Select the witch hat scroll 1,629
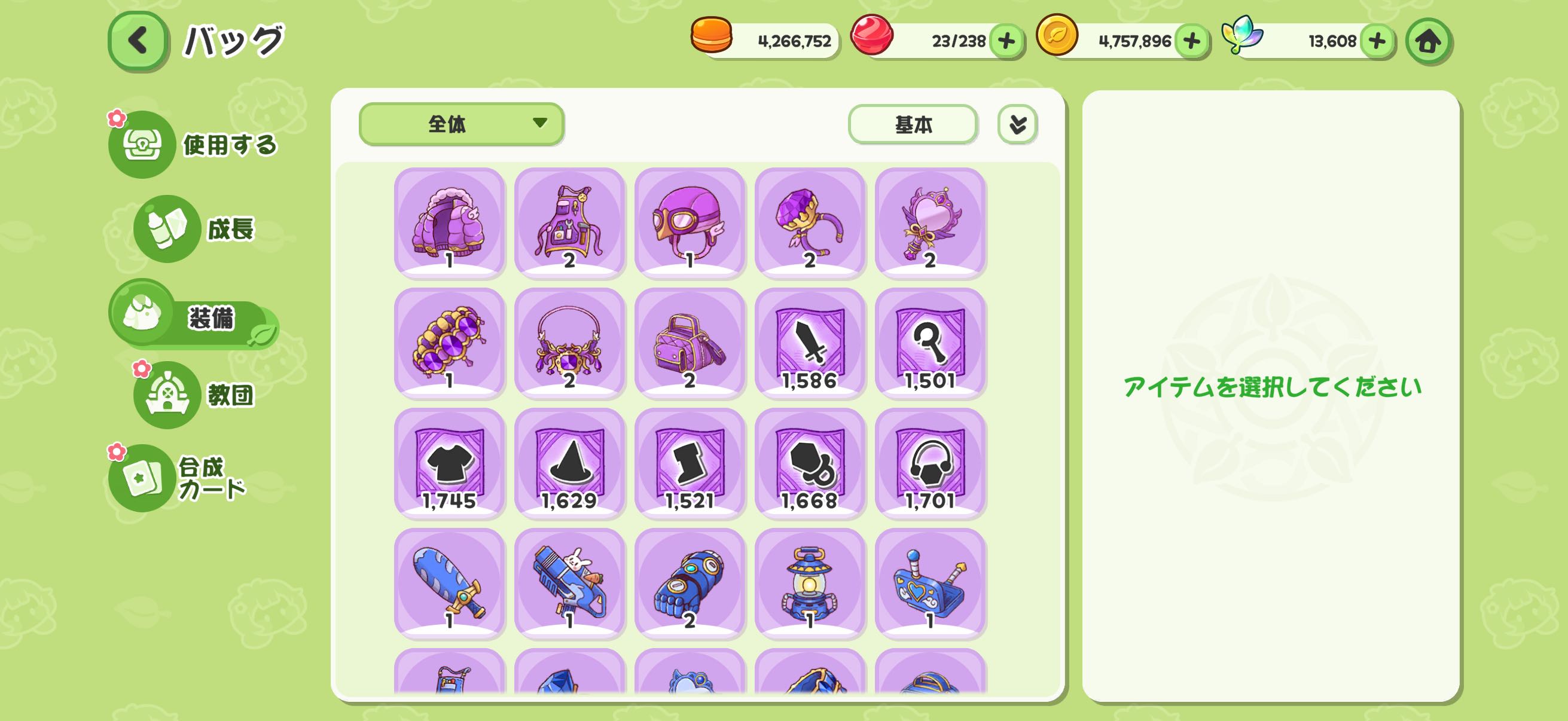This screenshot has height=721, width=1568. (x=569, y=463)
